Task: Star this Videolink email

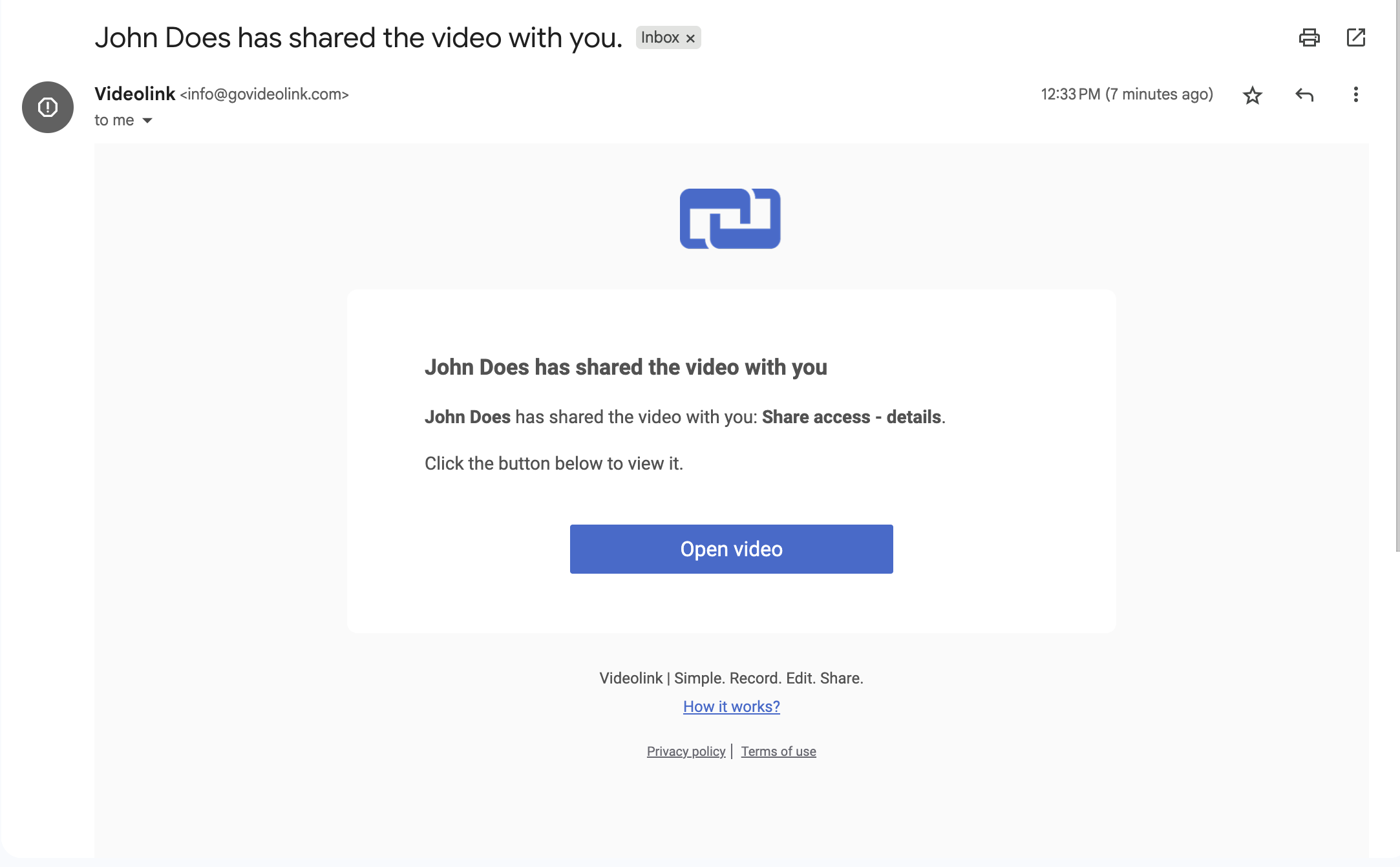Action: click(1252, 95)
